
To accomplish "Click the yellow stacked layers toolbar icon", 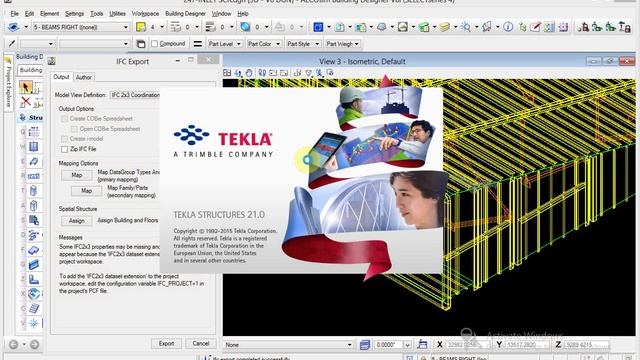I will (445, 27).
